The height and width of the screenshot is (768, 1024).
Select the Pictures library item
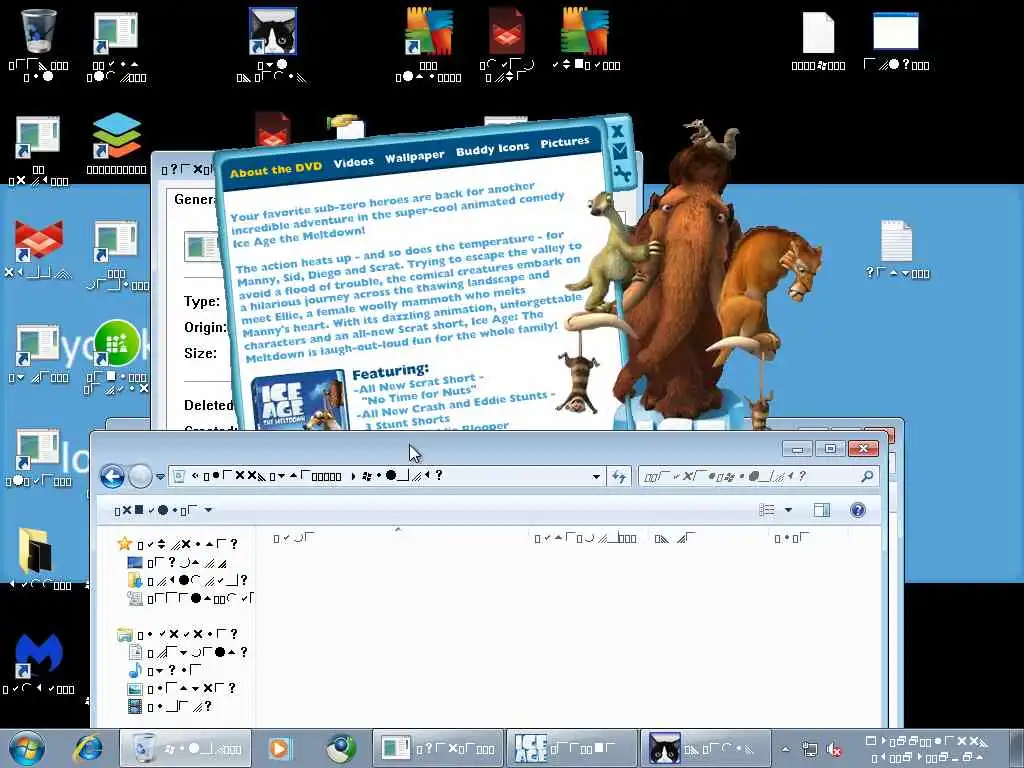coord(182,688)
